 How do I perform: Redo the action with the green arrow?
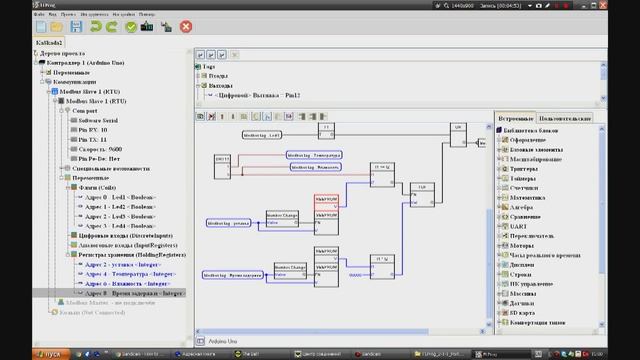pyautogui.click(x=111, y=27)
